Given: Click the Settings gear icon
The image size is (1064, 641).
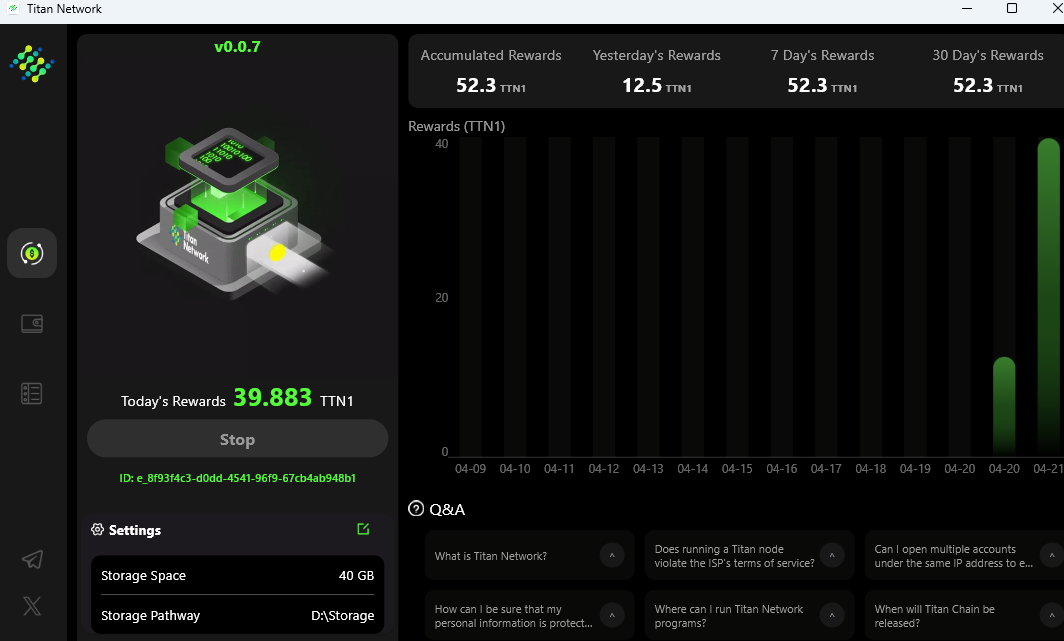Looking at the screenshot, I should pos(97,530).
